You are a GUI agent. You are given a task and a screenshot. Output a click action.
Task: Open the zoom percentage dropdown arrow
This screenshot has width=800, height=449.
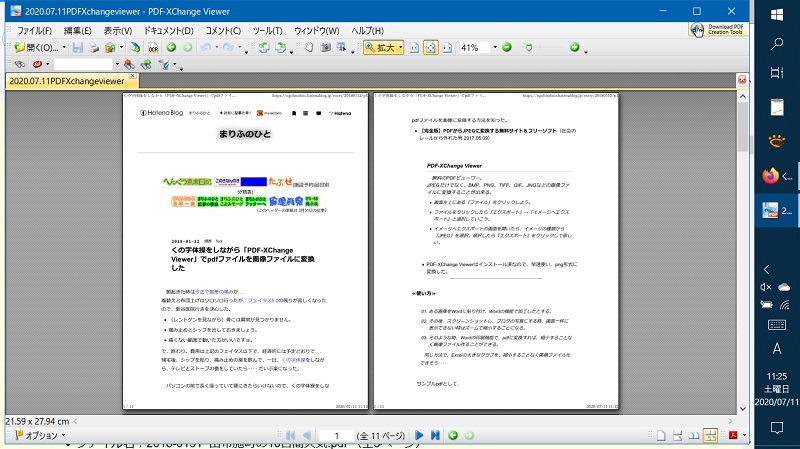494,47
